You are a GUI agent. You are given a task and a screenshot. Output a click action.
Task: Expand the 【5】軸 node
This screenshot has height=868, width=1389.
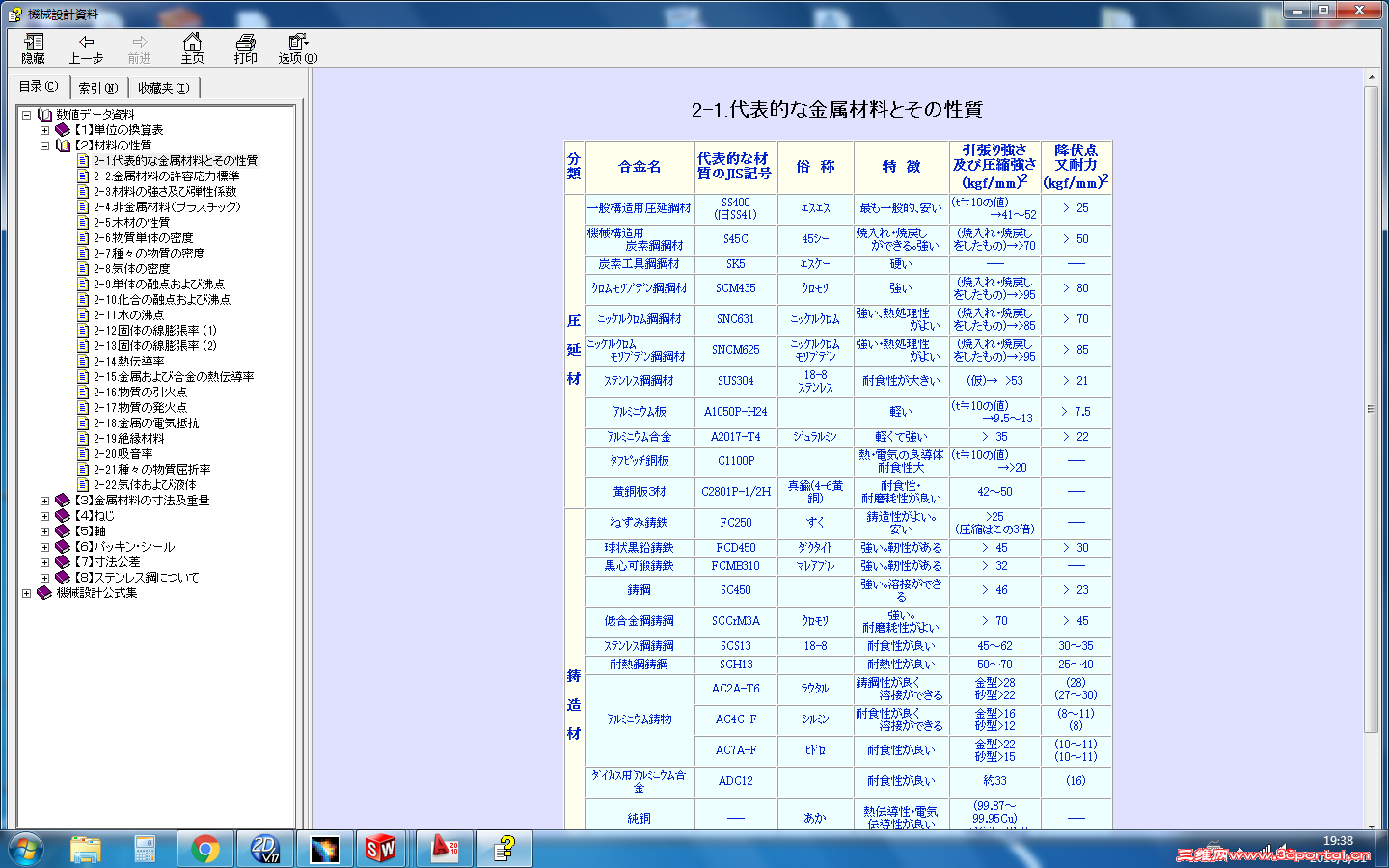pyautogui.click(x=44, y=531)
